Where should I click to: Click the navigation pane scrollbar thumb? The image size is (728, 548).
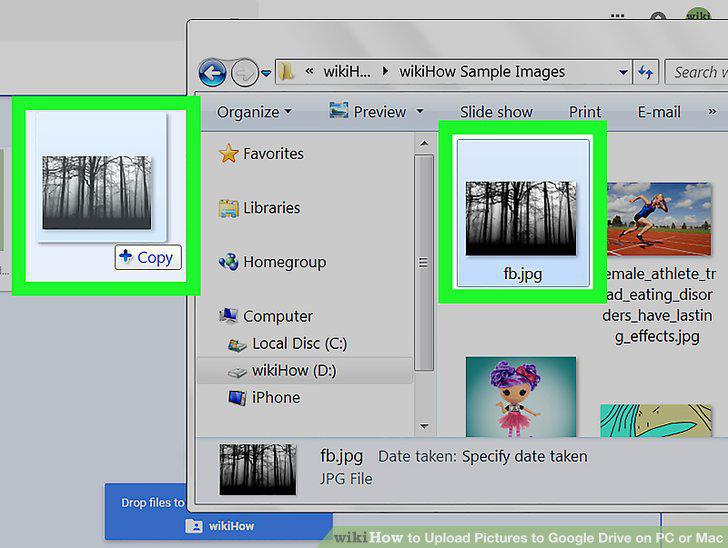click(x=423, y=263)
